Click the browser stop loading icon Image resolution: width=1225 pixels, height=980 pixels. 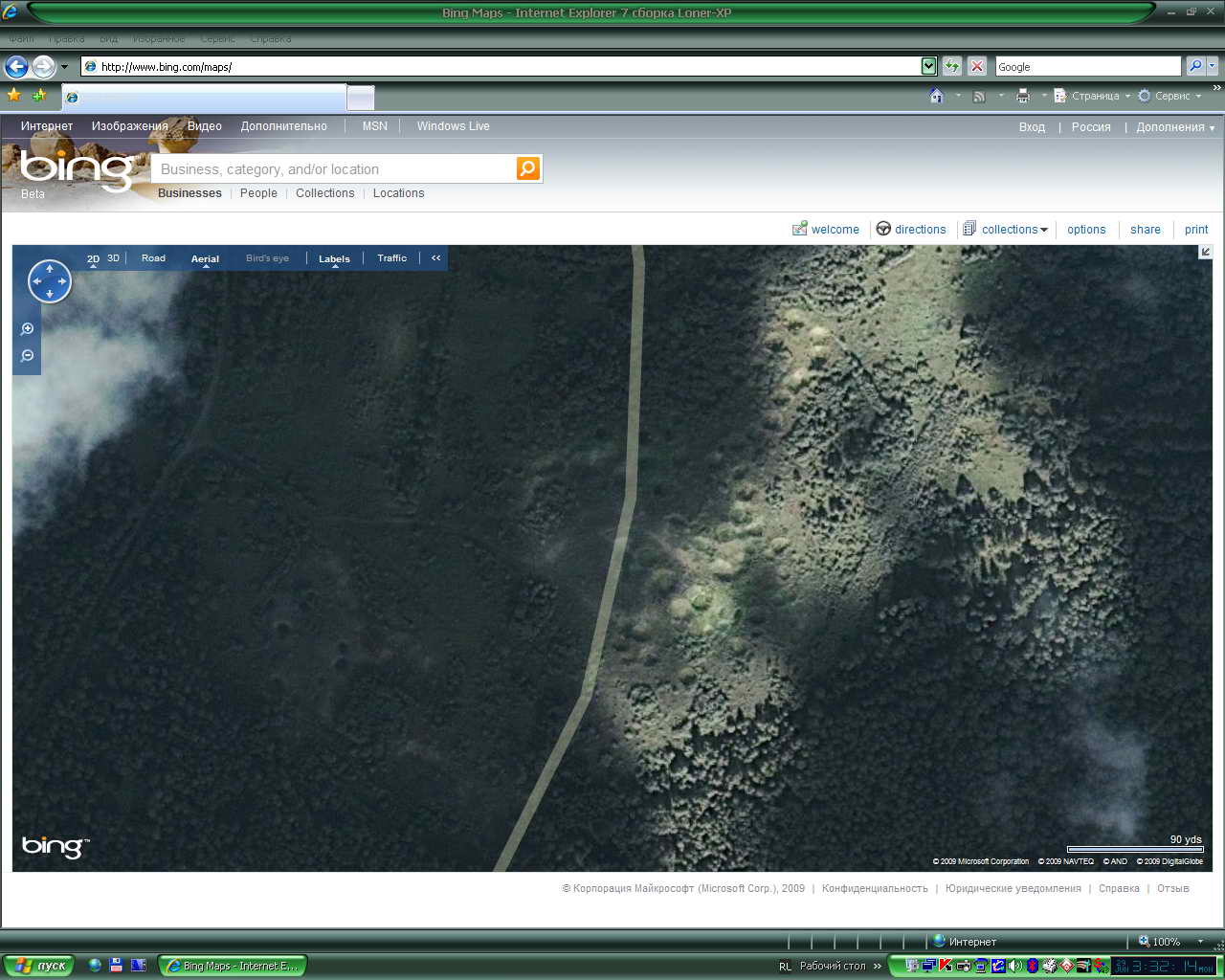pos(976,66)
